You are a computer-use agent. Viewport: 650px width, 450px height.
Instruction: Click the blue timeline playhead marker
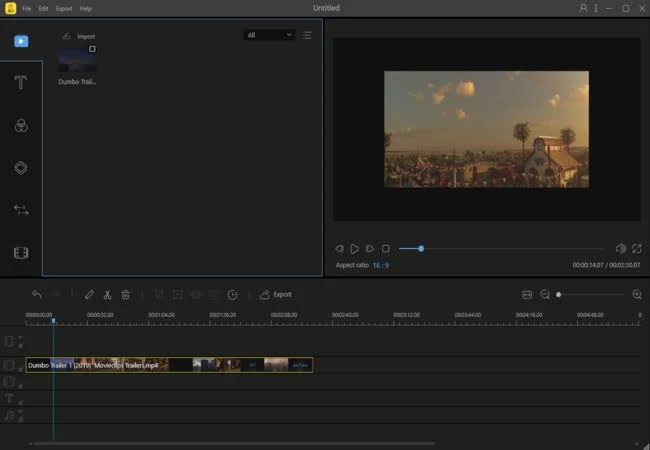click(53, 321)
